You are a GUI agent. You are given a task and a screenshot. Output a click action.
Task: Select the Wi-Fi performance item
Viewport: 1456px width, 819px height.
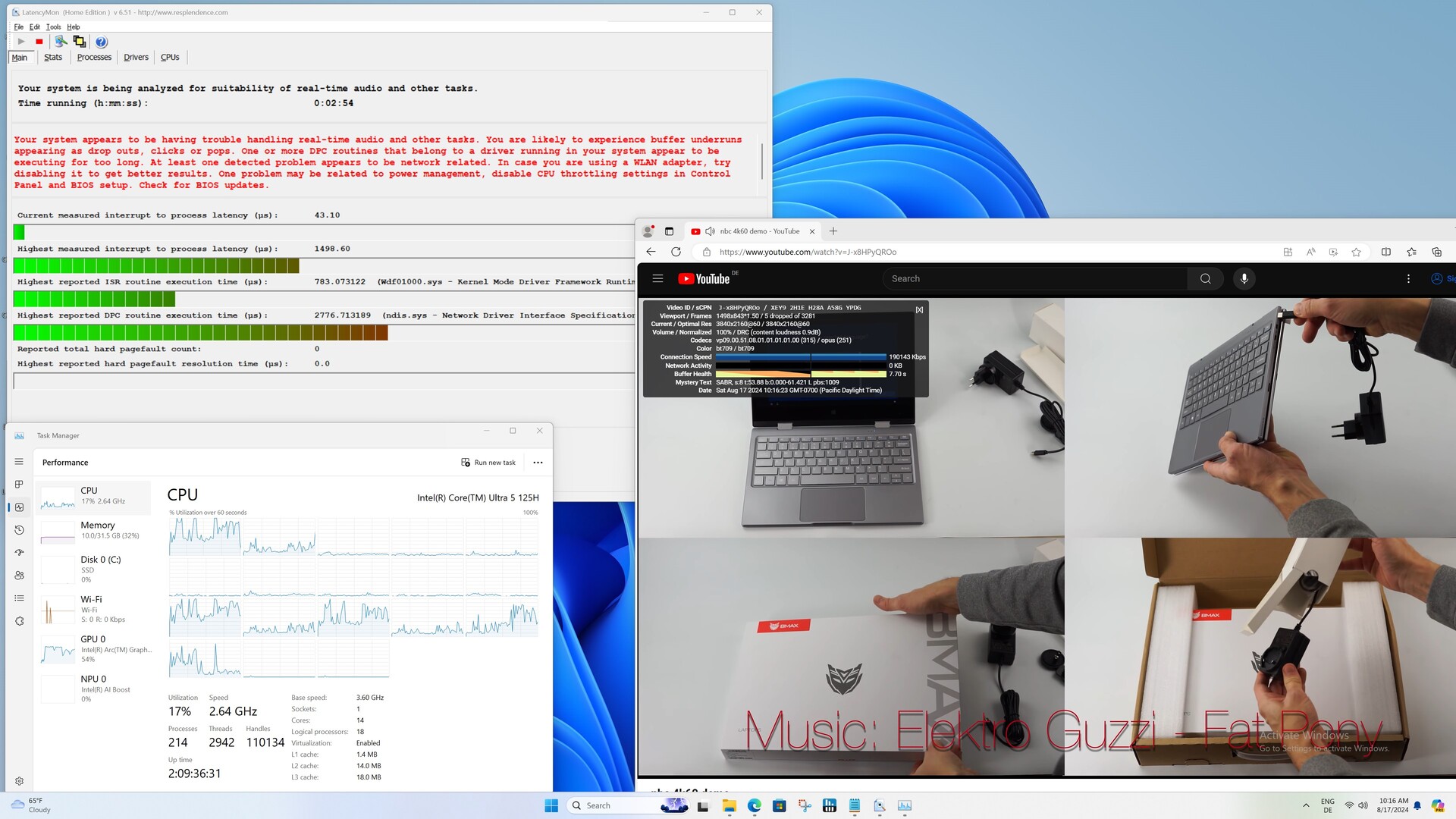click(x=93, y=609)
